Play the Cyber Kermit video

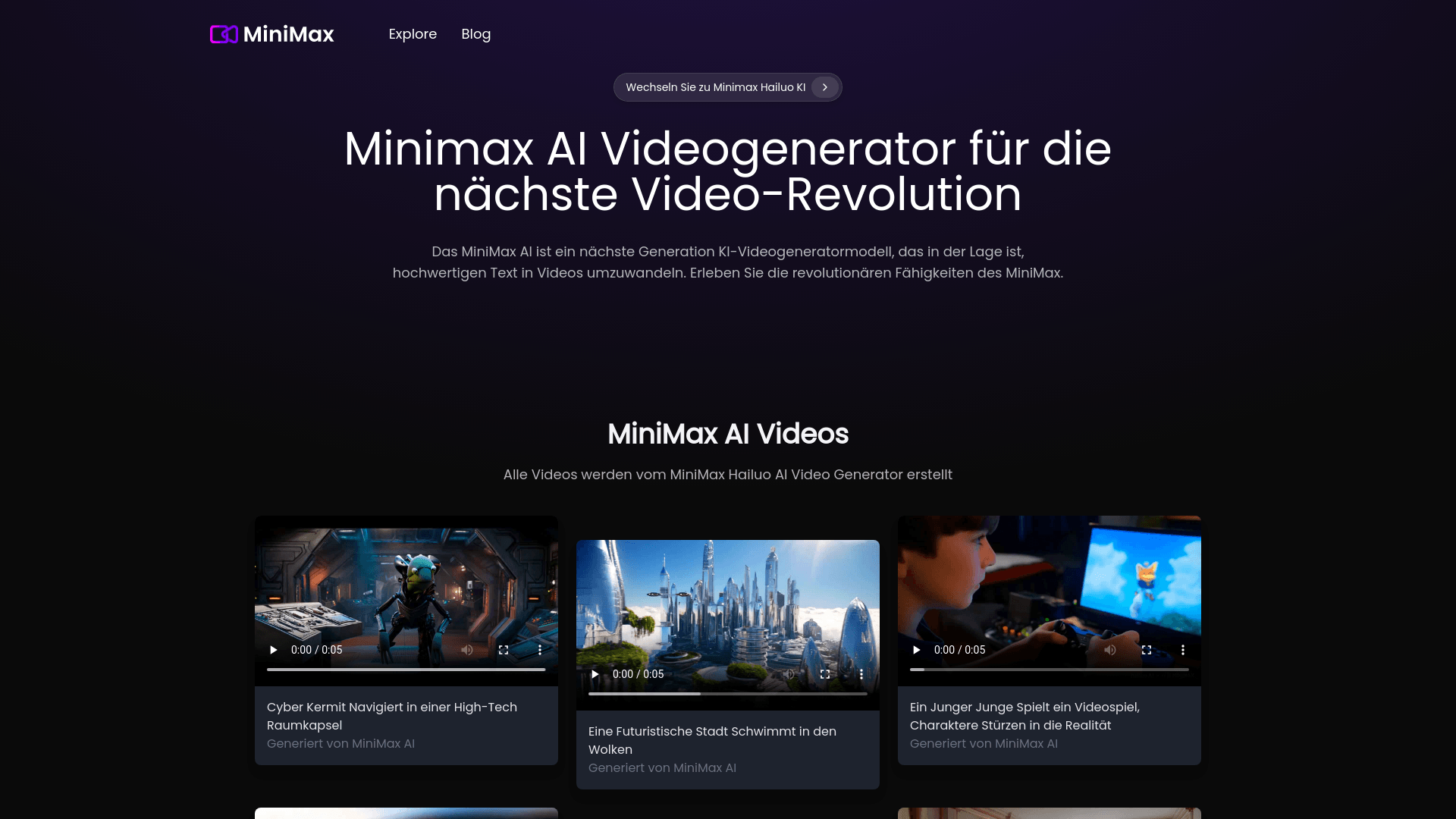pos(274,650)
